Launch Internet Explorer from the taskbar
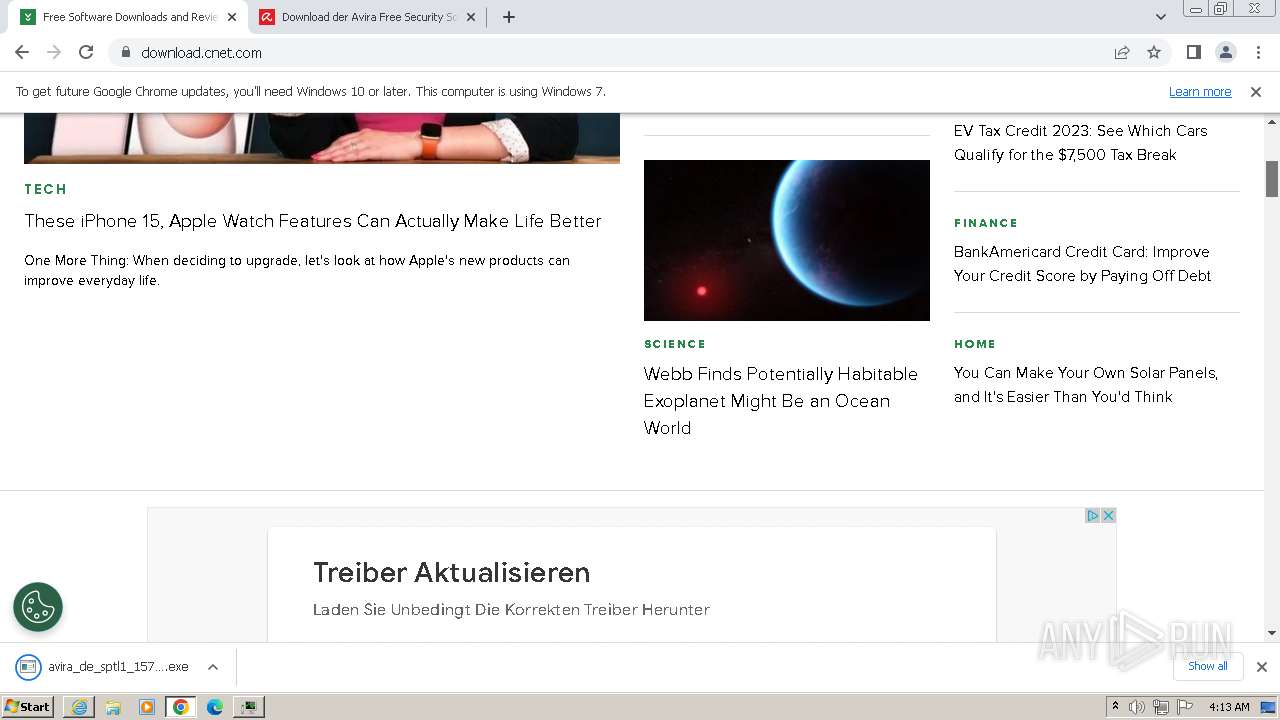This screenshot has height=720, width=1280. click(x=79, y=707)
